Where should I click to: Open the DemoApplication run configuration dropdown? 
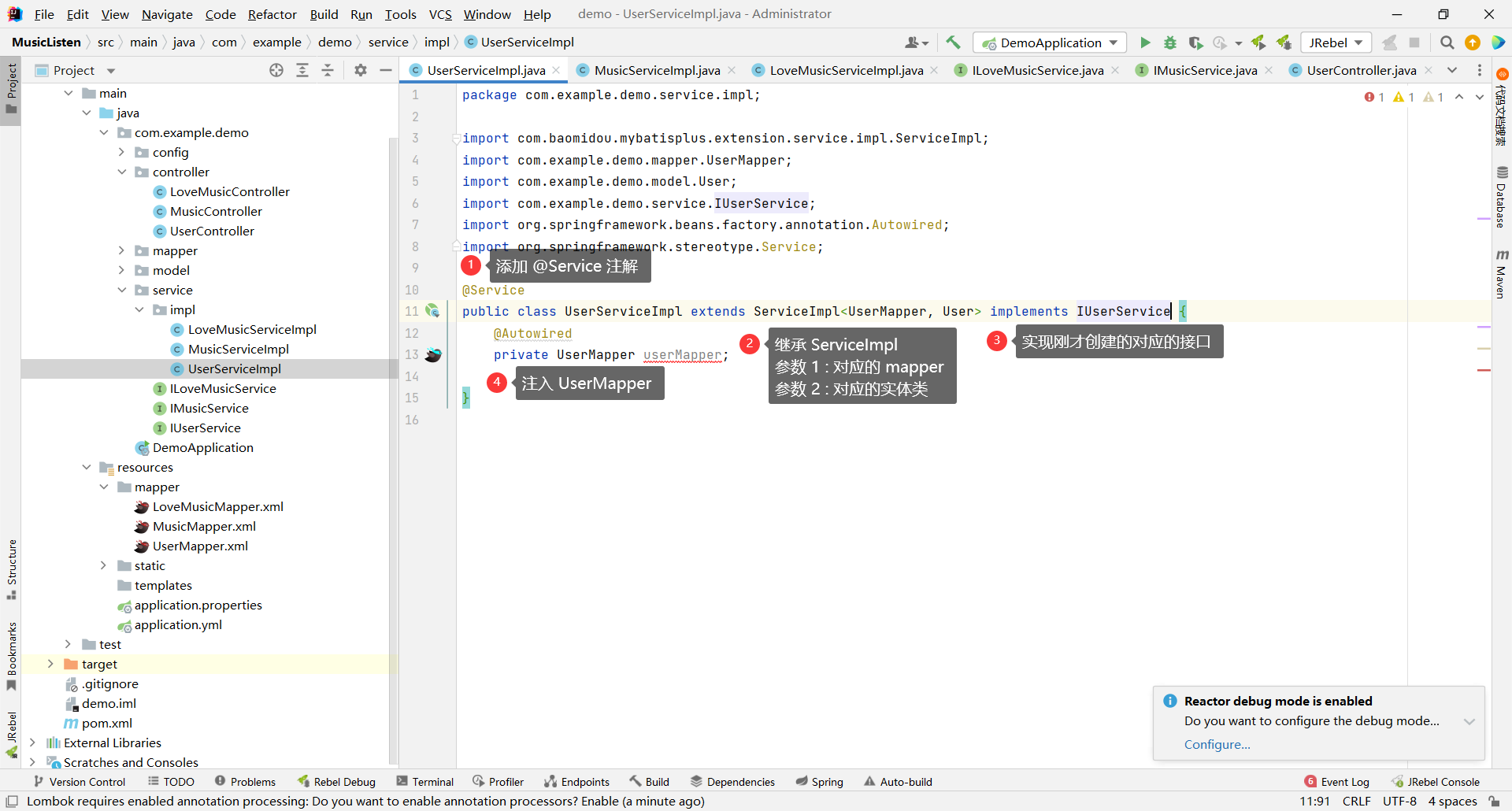click(x=1051, y=43)
